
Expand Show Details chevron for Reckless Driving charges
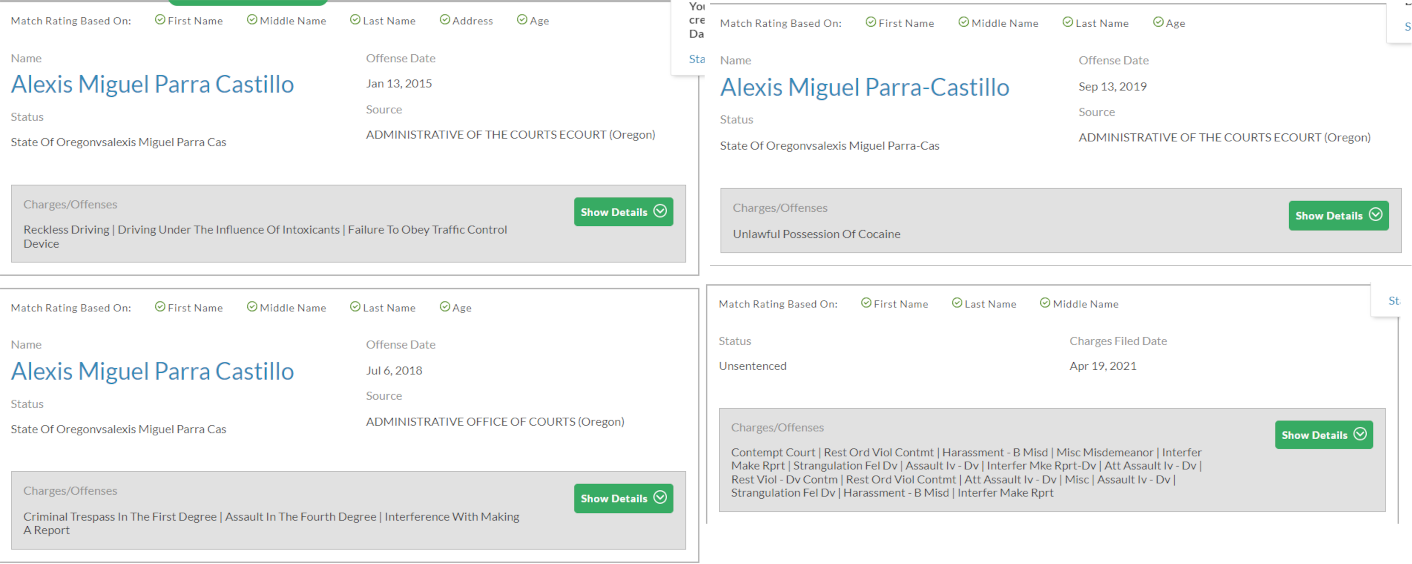(x=659, y=212)
